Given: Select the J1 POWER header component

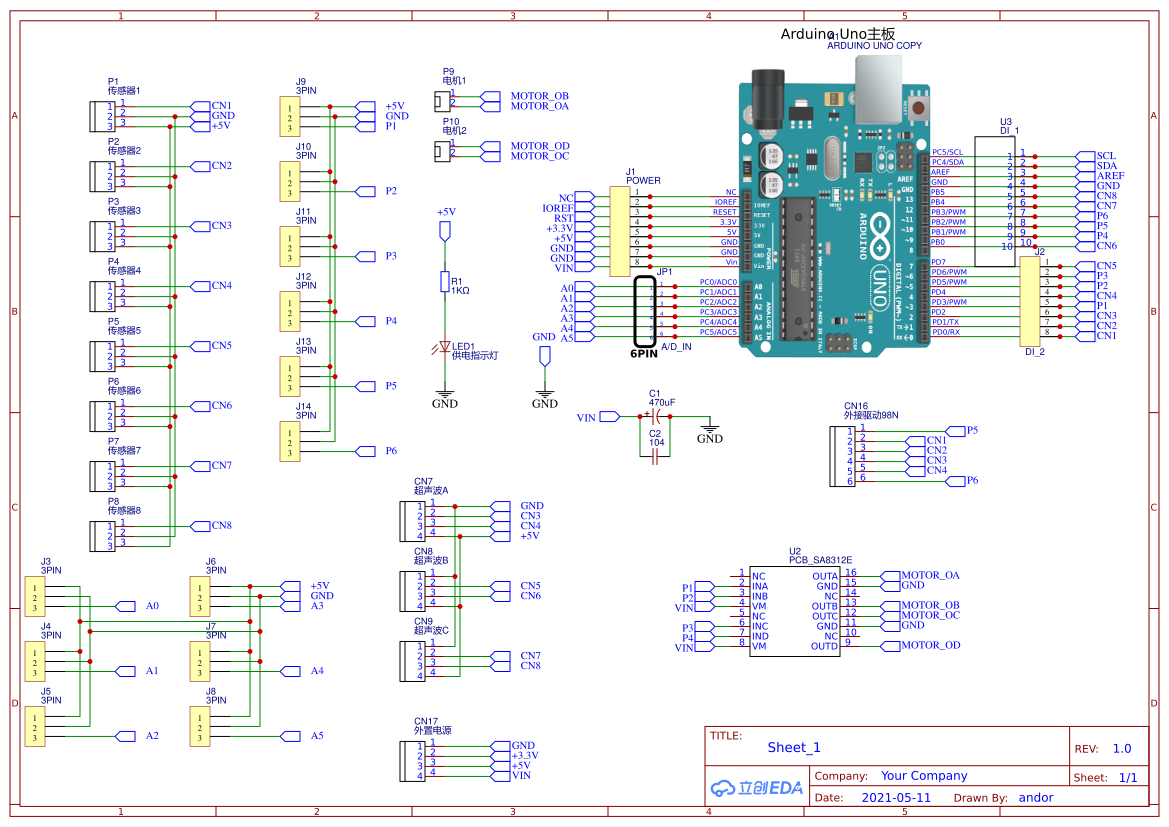Looking at the screenshot, I should coord(620,231).
